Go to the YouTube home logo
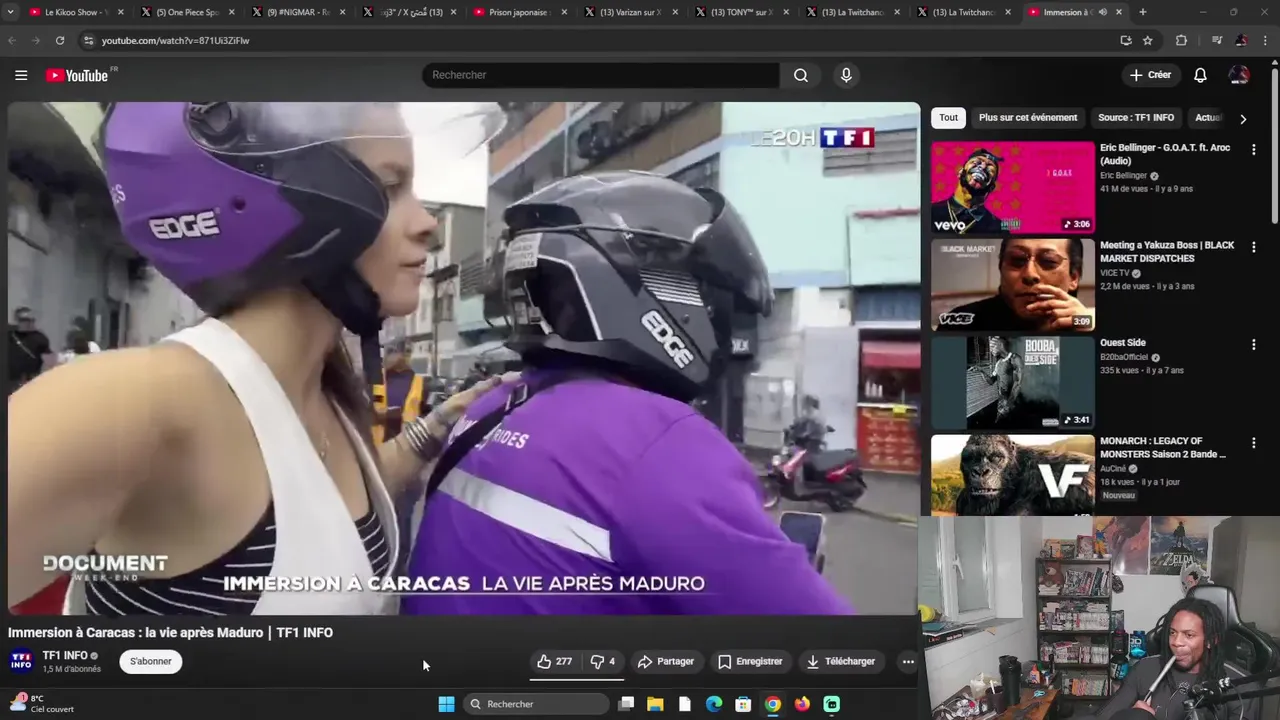 point(77,75)
